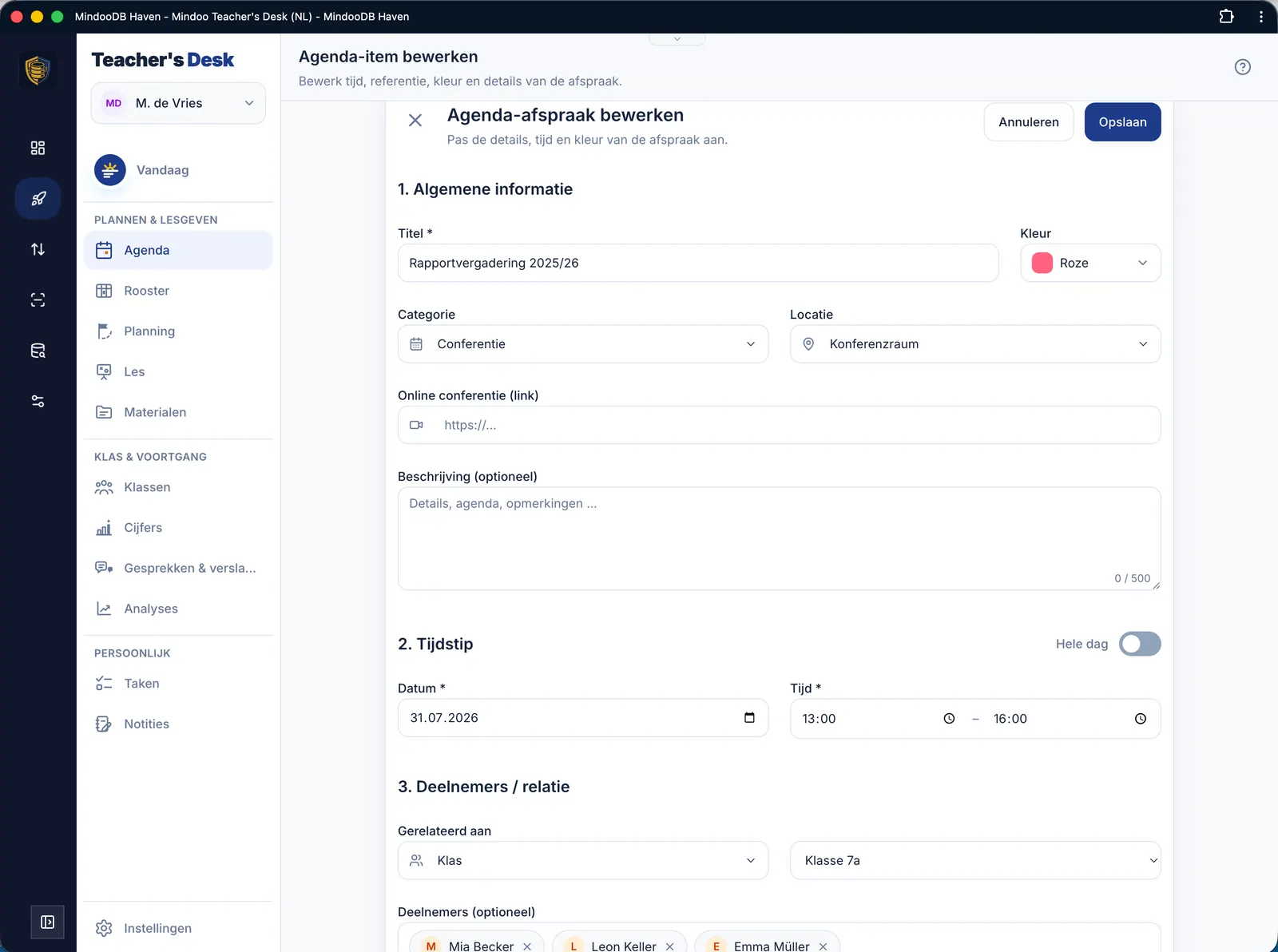Open the Kleur dropdown showing Roze
The image size is (1278, 952).
pyautogui.click(x=1090, y=263)
